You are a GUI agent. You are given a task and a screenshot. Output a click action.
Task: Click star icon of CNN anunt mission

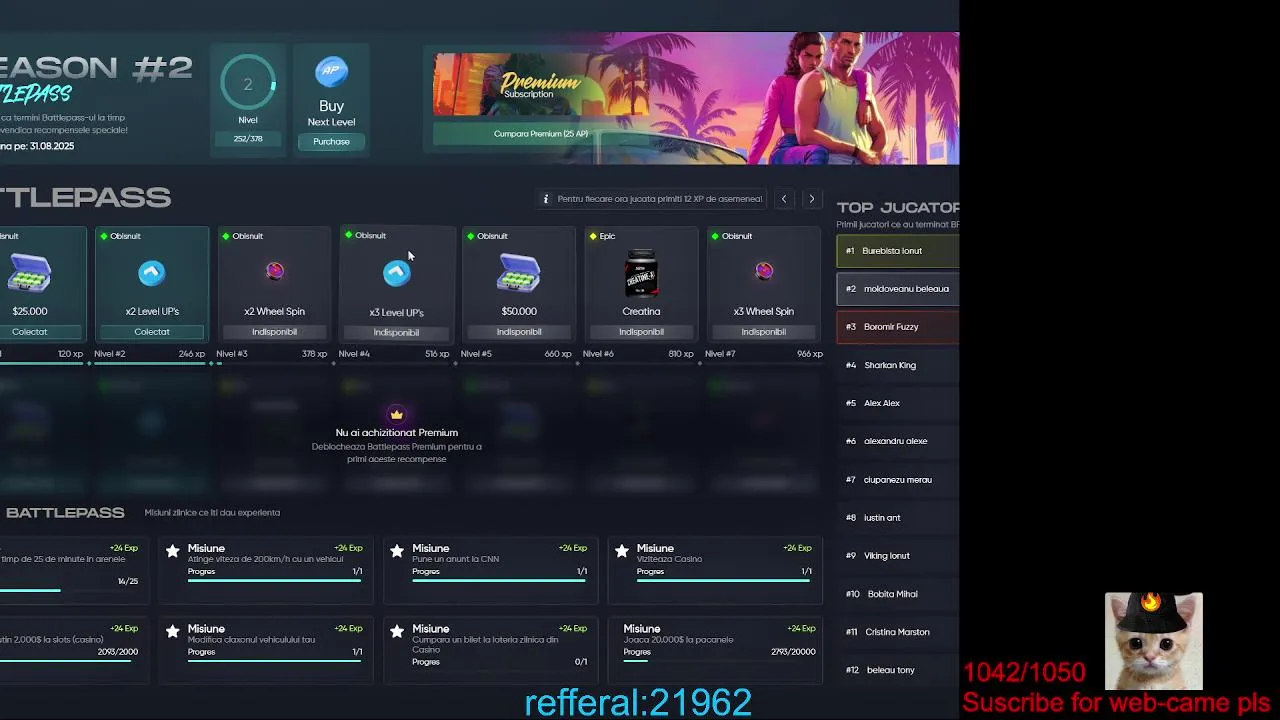(x=397, y=551)
